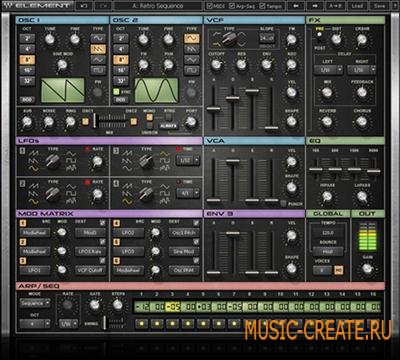Open delay Left time dropdown

coord(328,70)
